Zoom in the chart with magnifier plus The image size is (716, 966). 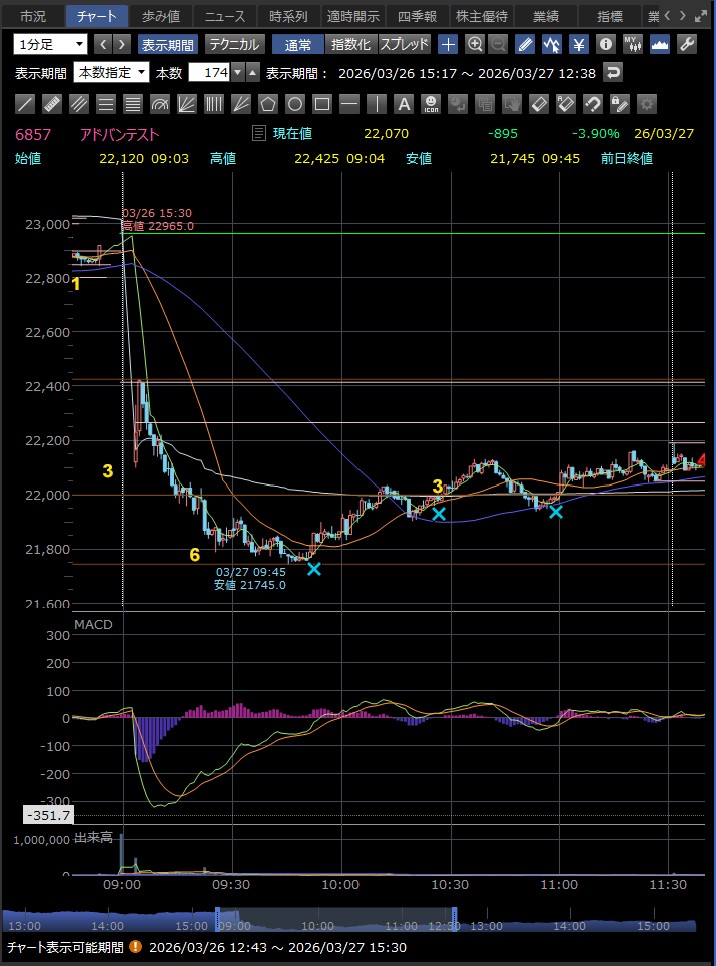coord(475,44)
